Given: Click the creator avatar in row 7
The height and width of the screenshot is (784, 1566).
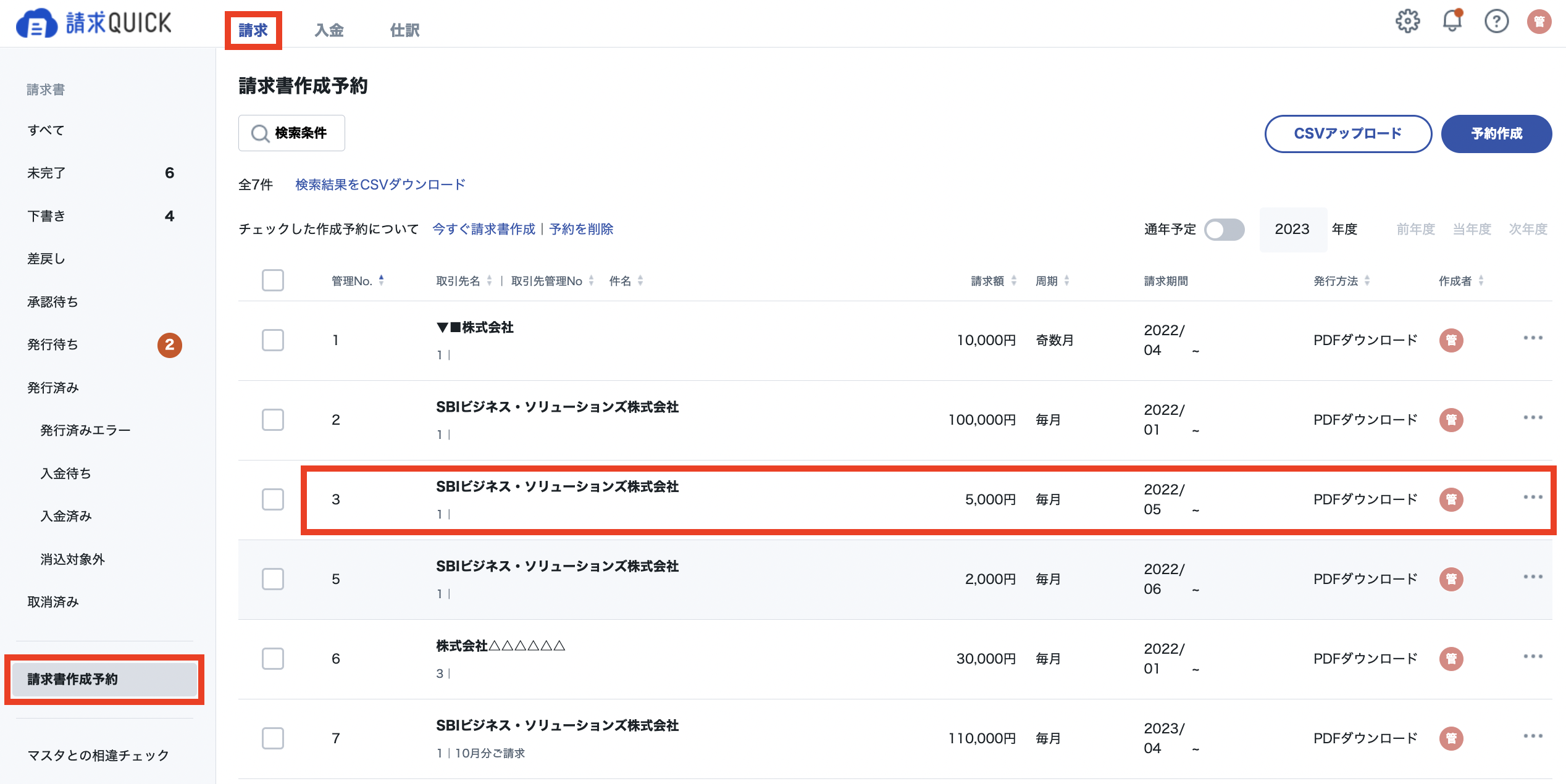Looking at the screenshot, I should pyautogui.click(x=1451, y=738).
